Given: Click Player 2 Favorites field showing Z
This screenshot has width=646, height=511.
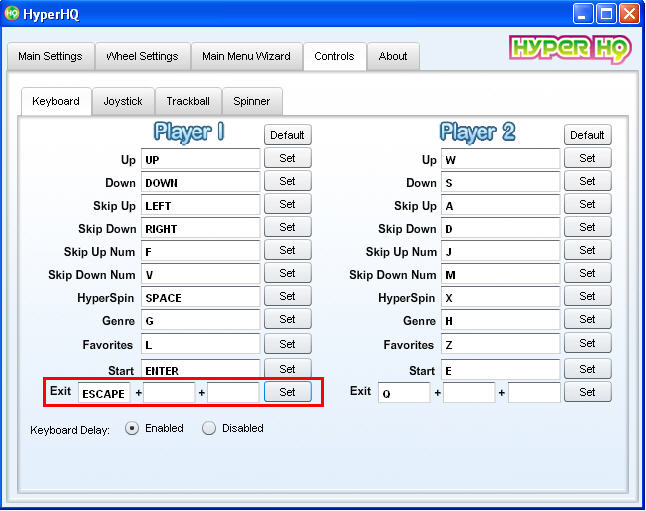Looking at the screenshot, I should tap(501, 344).
